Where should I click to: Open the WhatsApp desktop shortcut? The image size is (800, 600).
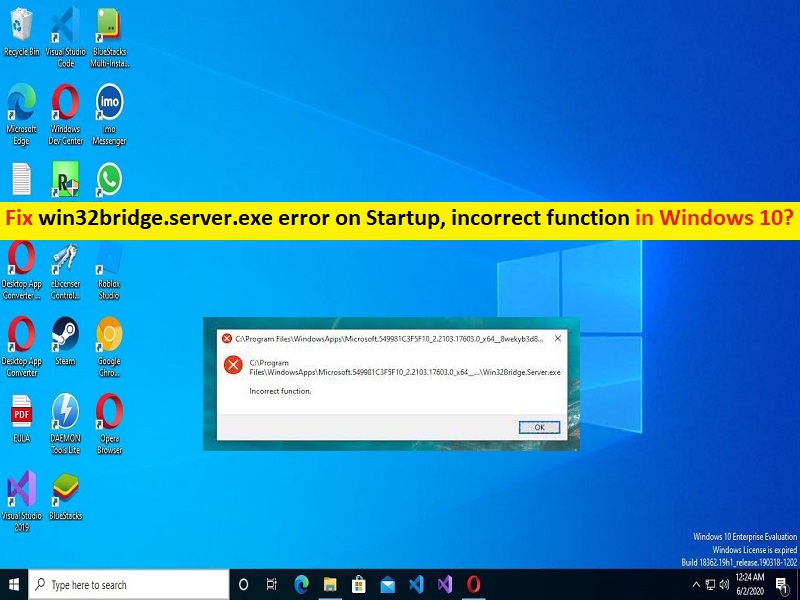pyautogui.click(x=109, y=180)
